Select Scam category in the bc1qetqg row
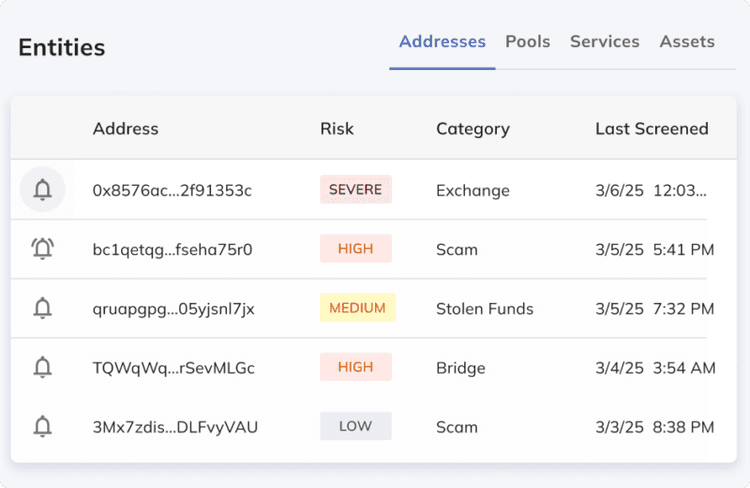The image size is (750, 488). point(457,250)
